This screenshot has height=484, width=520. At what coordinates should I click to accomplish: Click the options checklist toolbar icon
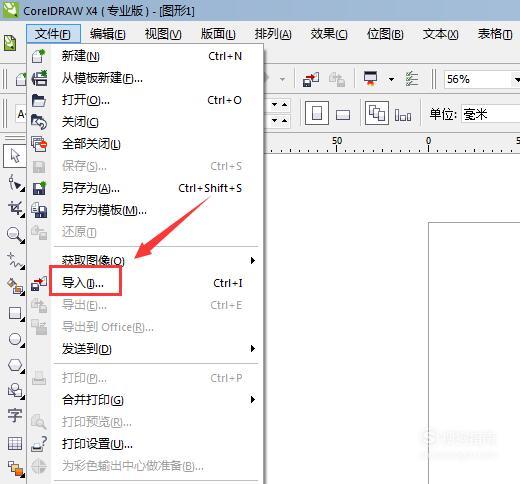click(x=412, y=79)
